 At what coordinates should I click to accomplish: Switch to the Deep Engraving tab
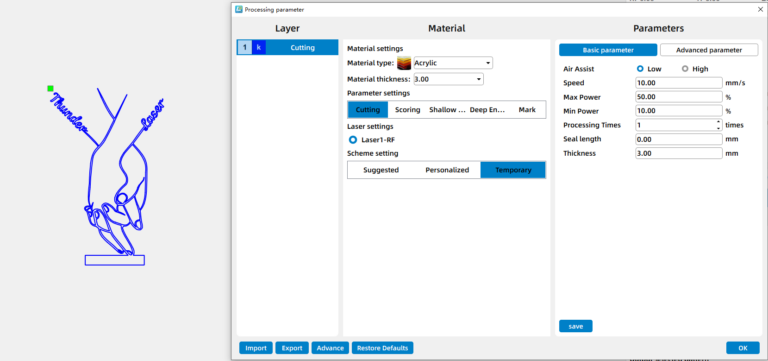(x=487, y=110)
